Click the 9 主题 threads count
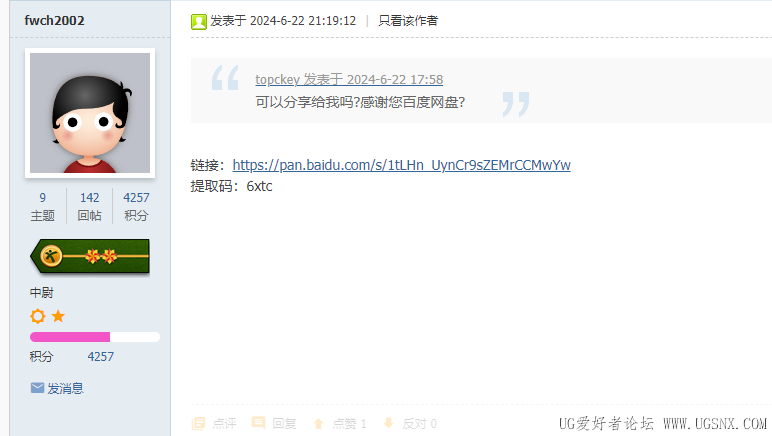 pyautogui.click(x=43, y=206)
